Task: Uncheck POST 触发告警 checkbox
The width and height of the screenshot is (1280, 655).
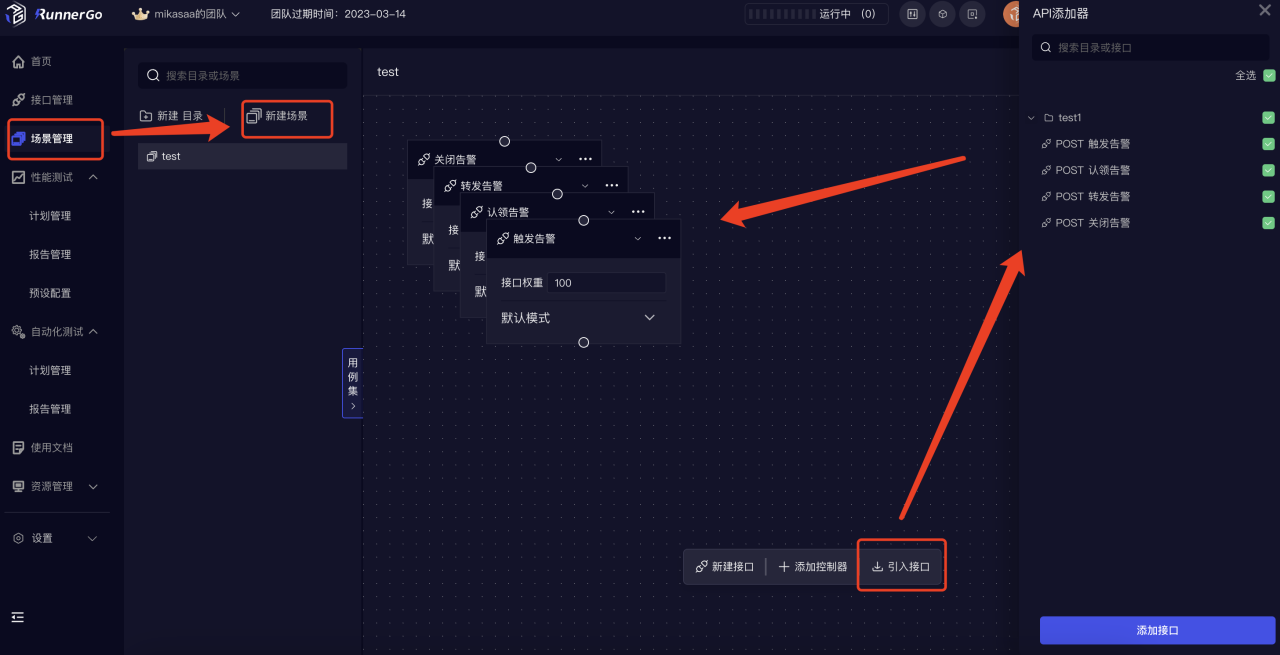Action: click(1268, 144)
